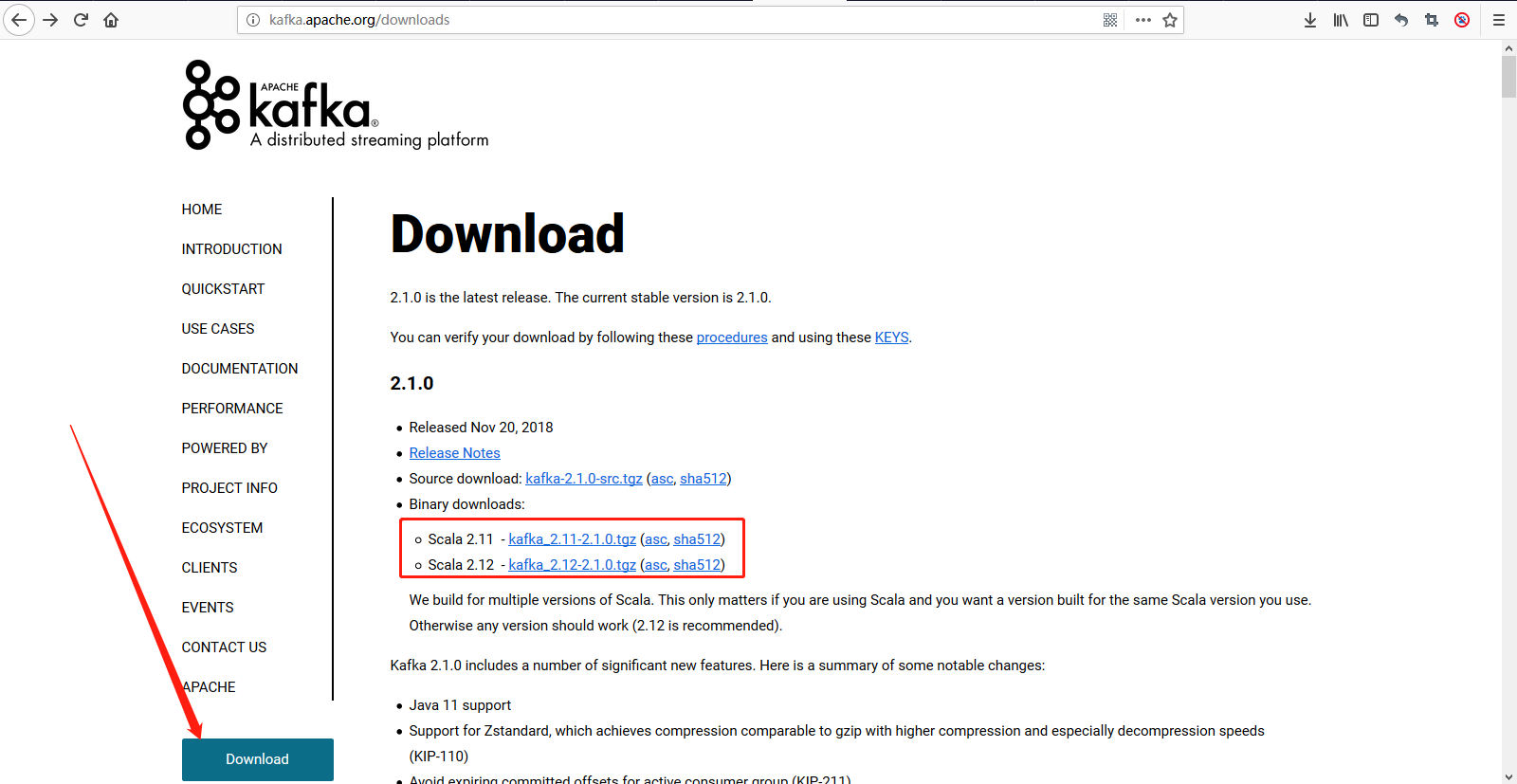Open the HOME navigation item
1517x784 pixels.
[x=202, y=210]
